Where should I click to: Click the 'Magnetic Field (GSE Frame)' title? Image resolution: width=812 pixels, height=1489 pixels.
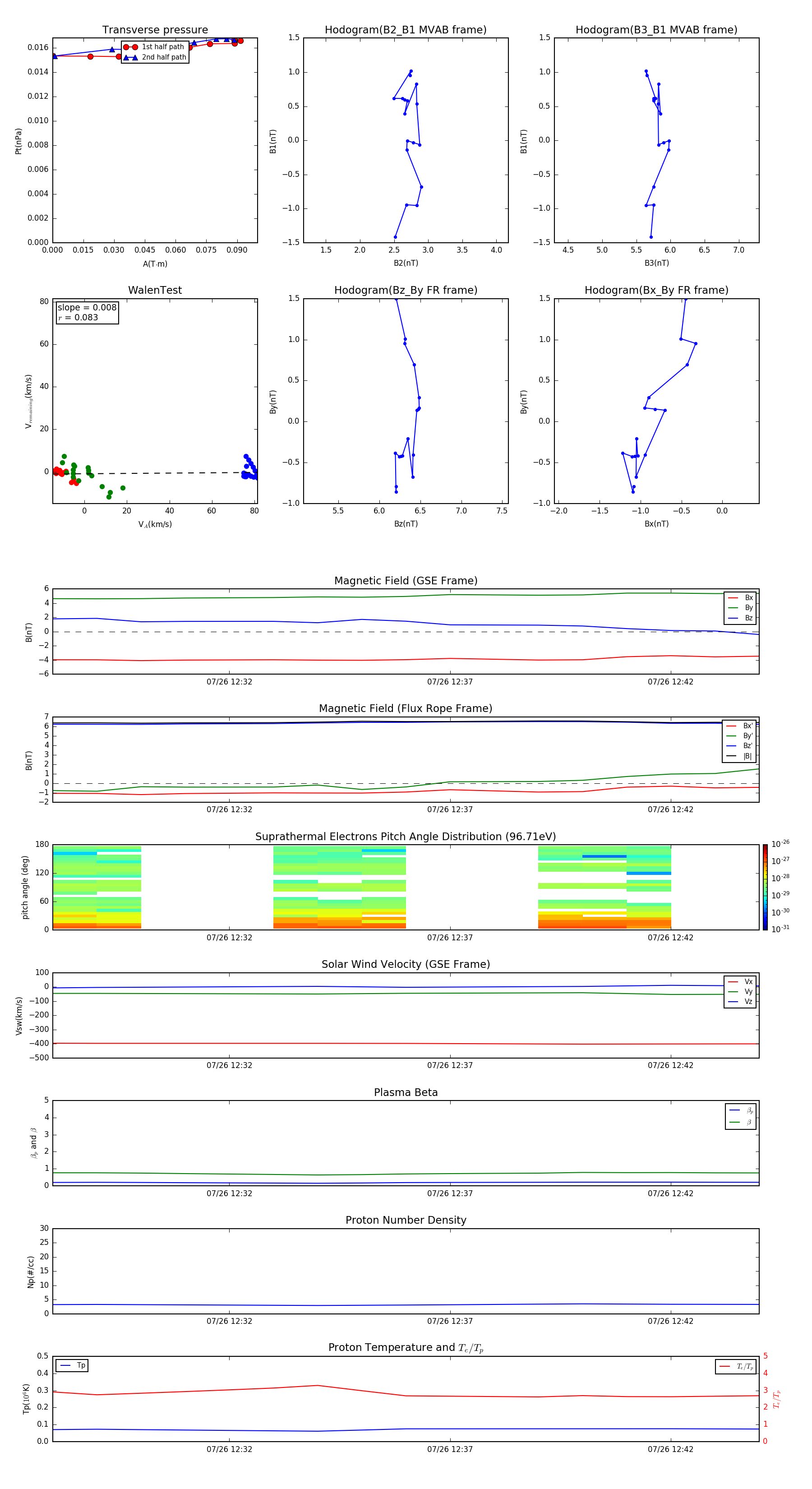pos(406,581)
